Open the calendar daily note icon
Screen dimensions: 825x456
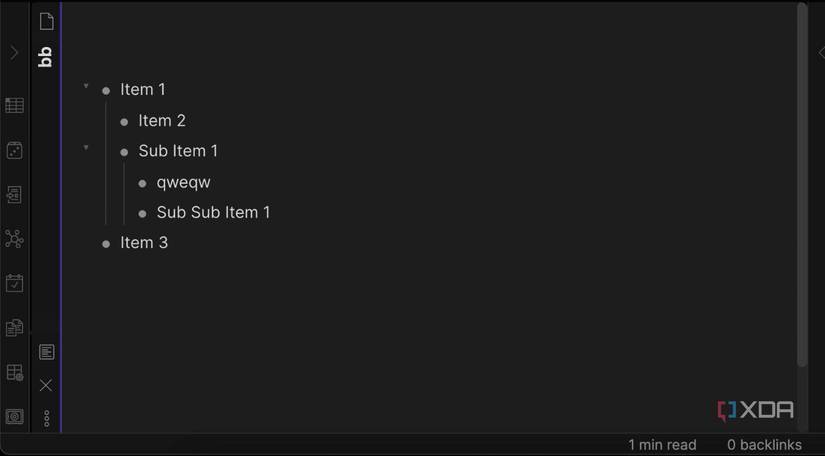[x=15, y=283]
